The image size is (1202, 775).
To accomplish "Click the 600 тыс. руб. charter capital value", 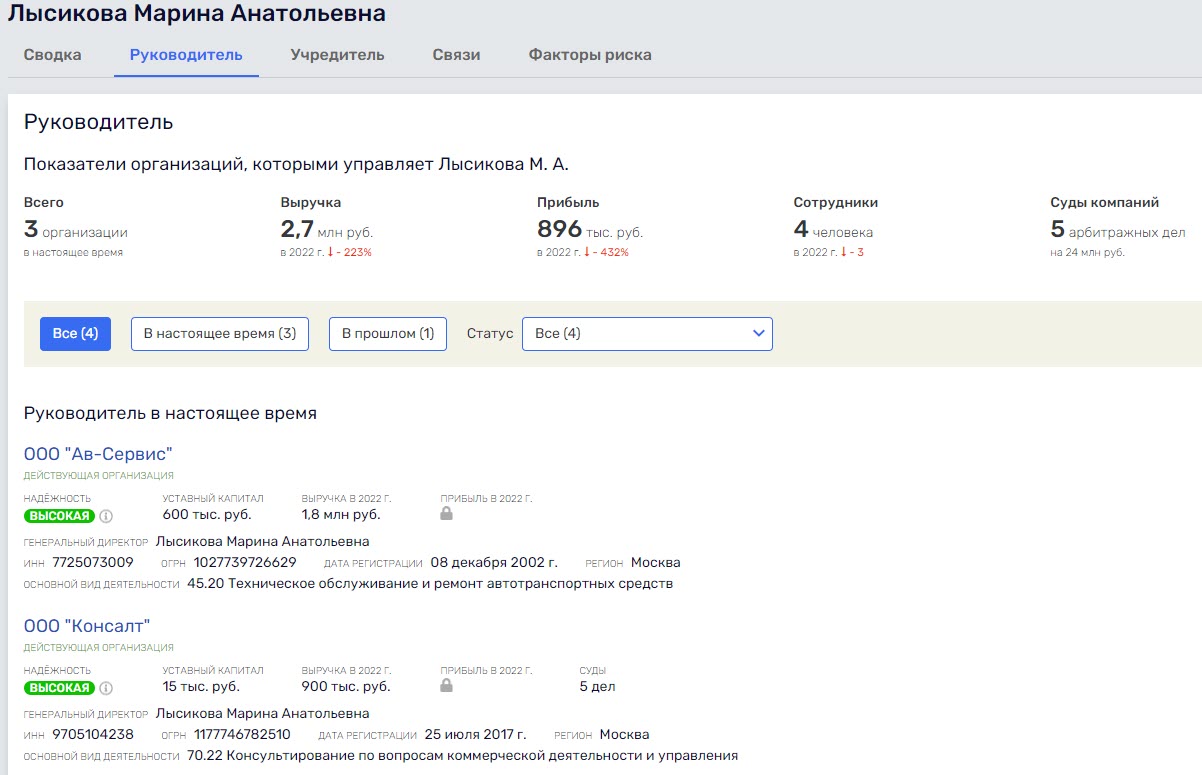I will (x=207, y=515).
